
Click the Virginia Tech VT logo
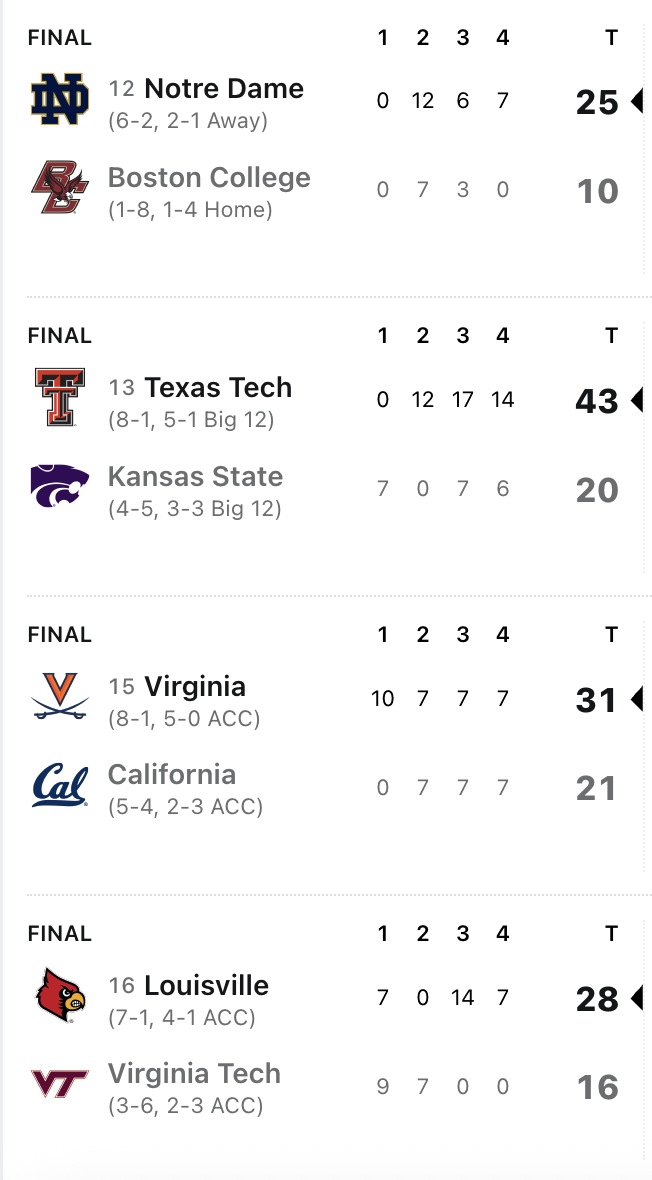pyautogui.click(x=59, y=1084)
